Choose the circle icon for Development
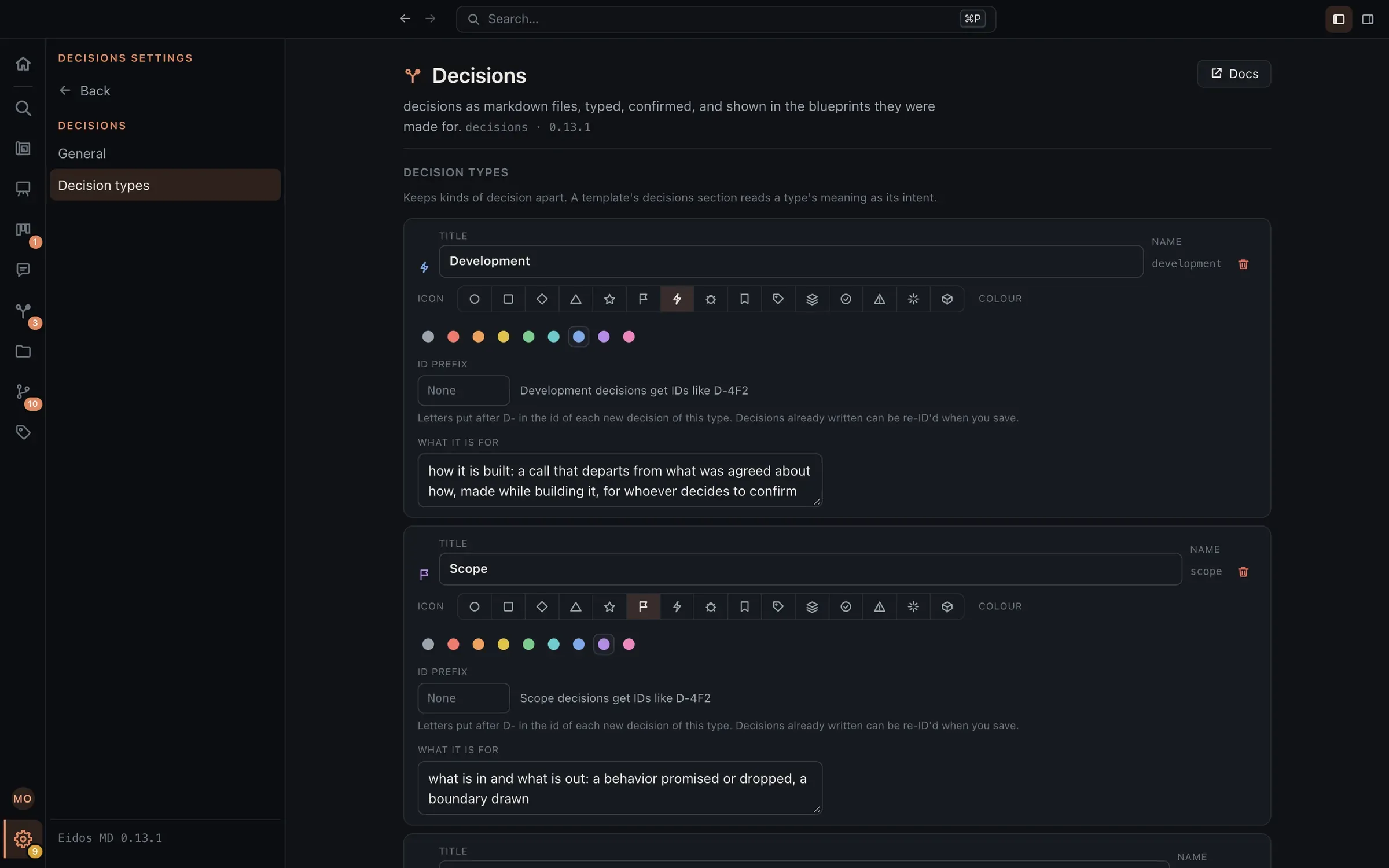Viewport: 1389px width, 868px height. [x=475, y=299]
